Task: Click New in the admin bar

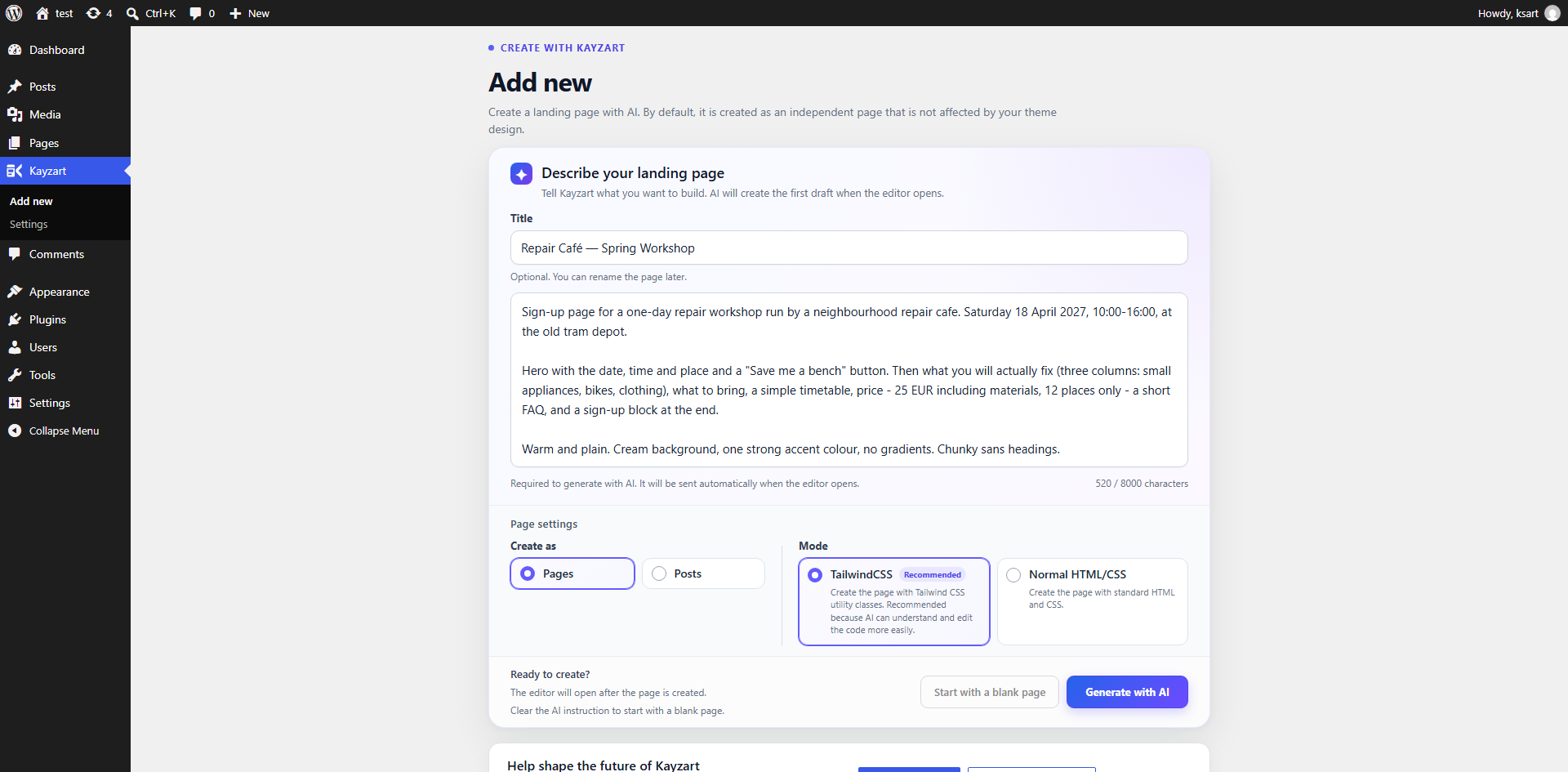Action: 259,13
